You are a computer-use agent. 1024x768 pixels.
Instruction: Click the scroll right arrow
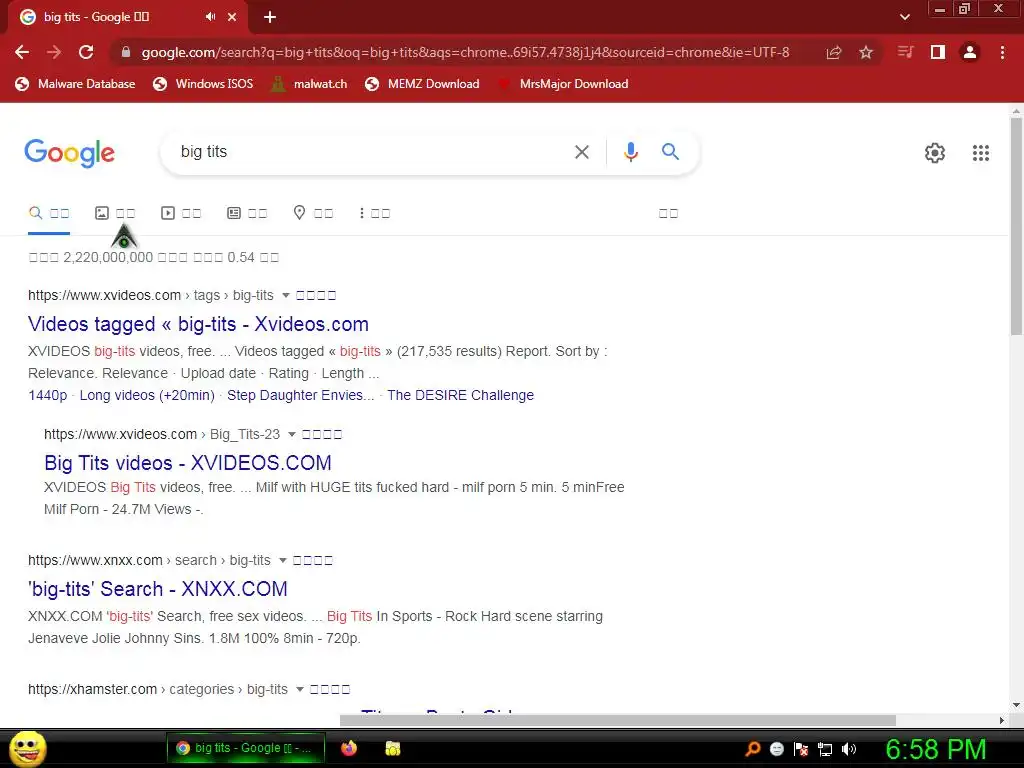(x=1002, y=720)
